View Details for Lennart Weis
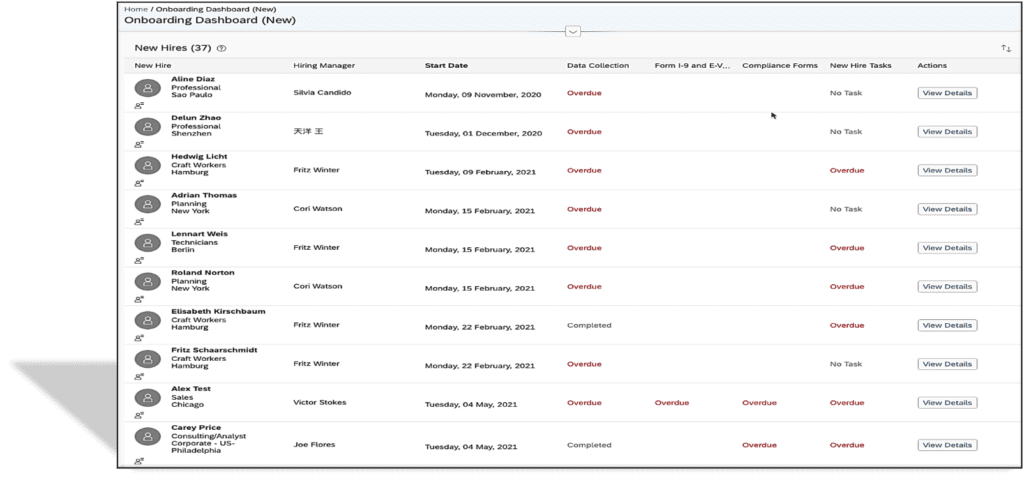 (x=947, y=248)
